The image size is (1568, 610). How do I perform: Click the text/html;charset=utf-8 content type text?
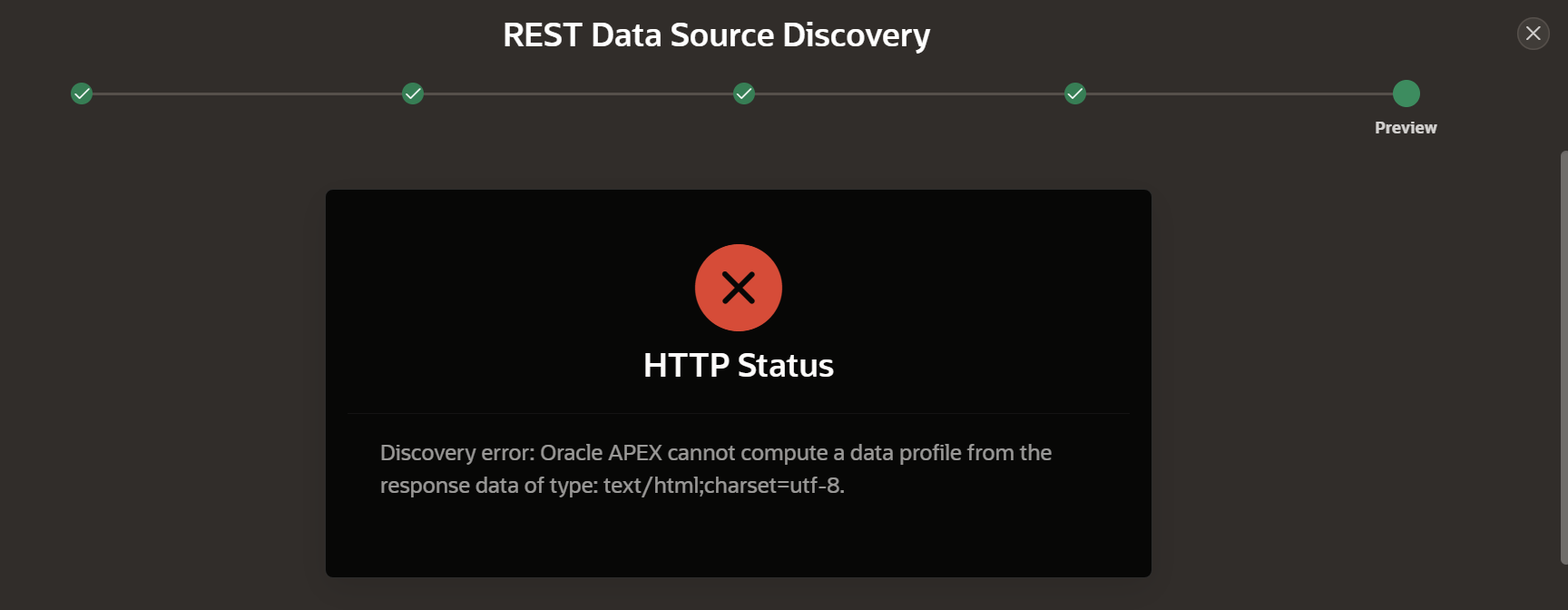pos(724,486)
